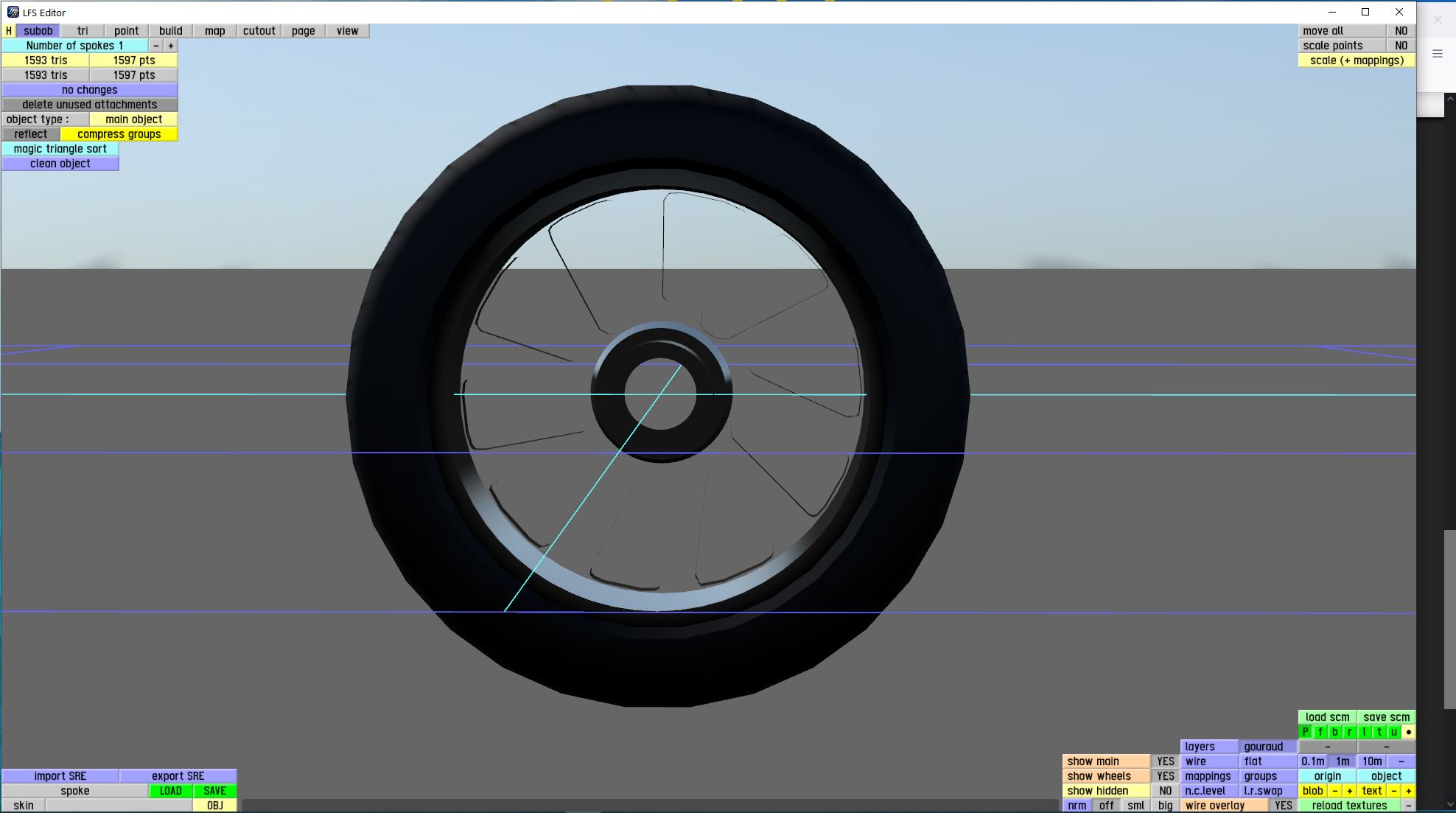
Task: Click the magic triangle sort button
Action: tap(60, 149)
